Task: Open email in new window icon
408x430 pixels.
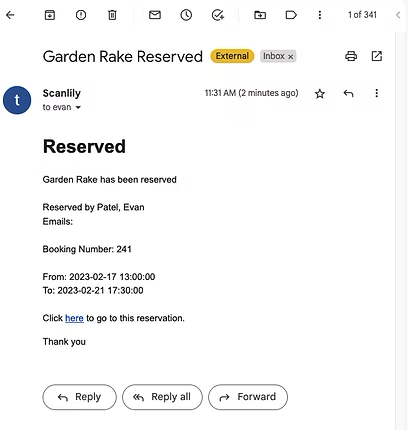Action: pyautogui.click(x=377, y=56)
